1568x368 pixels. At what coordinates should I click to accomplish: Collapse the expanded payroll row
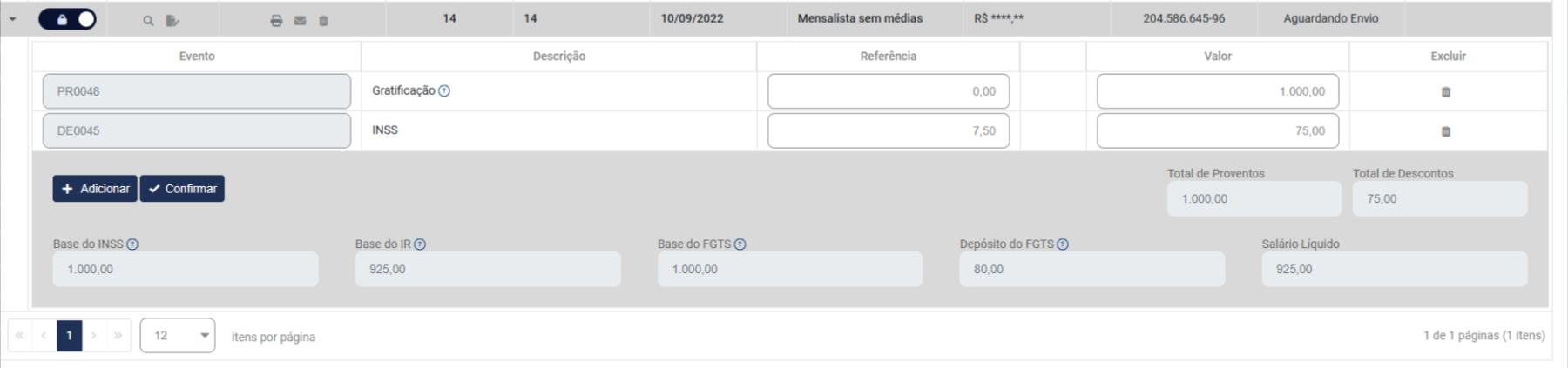pos(12,19)
